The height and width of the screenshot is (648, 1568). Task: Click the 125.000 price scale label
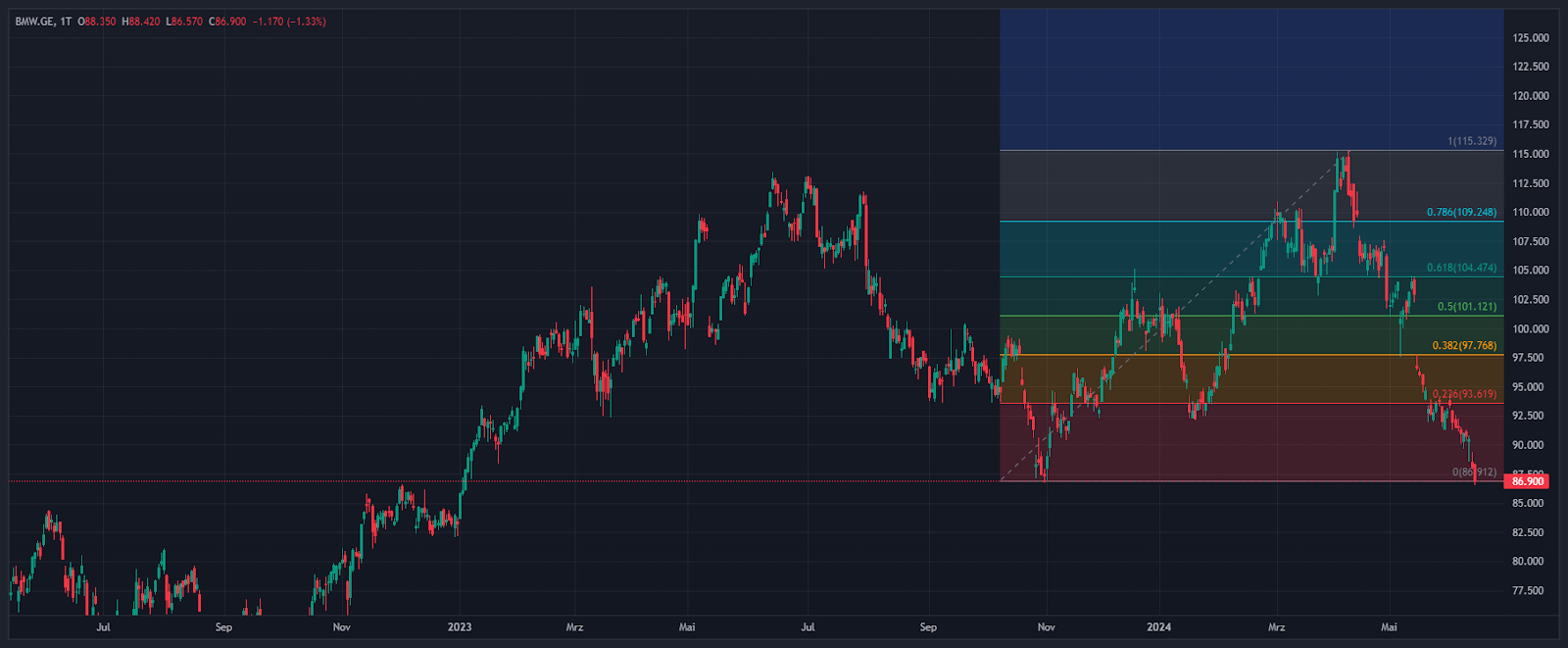[x=1530, y=38]
